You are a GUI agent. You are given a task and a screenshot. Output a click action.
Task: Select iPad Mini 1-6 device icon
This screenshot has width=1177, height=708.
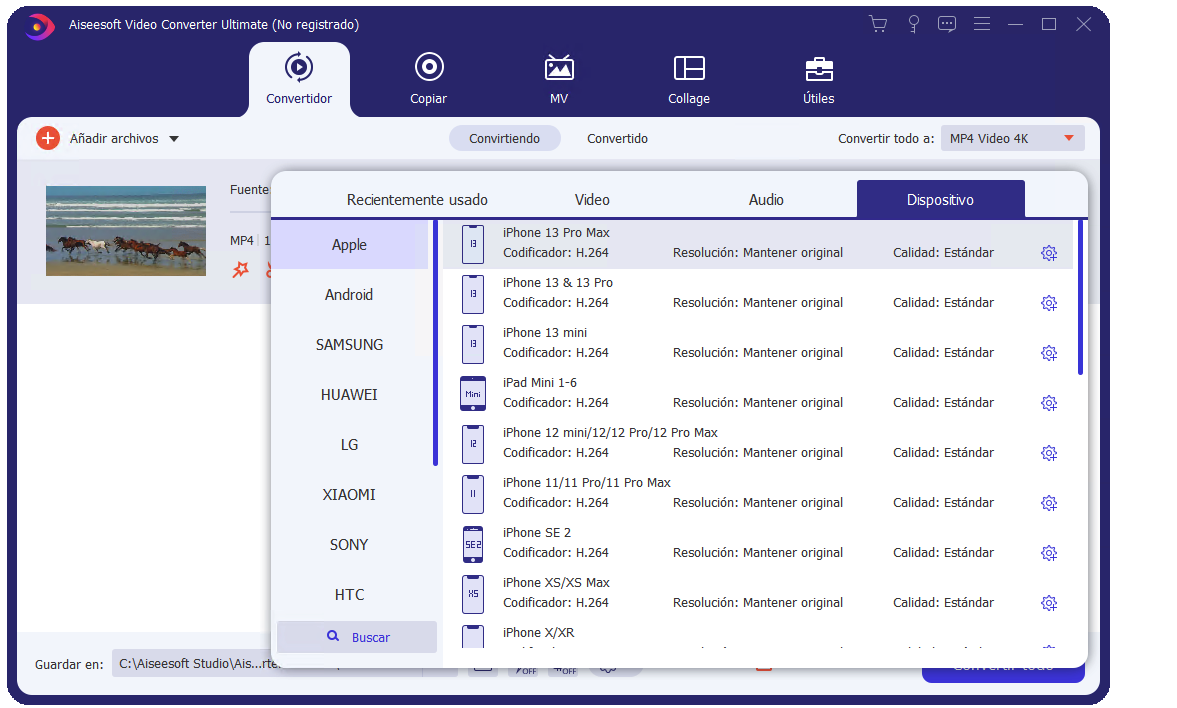473,393
